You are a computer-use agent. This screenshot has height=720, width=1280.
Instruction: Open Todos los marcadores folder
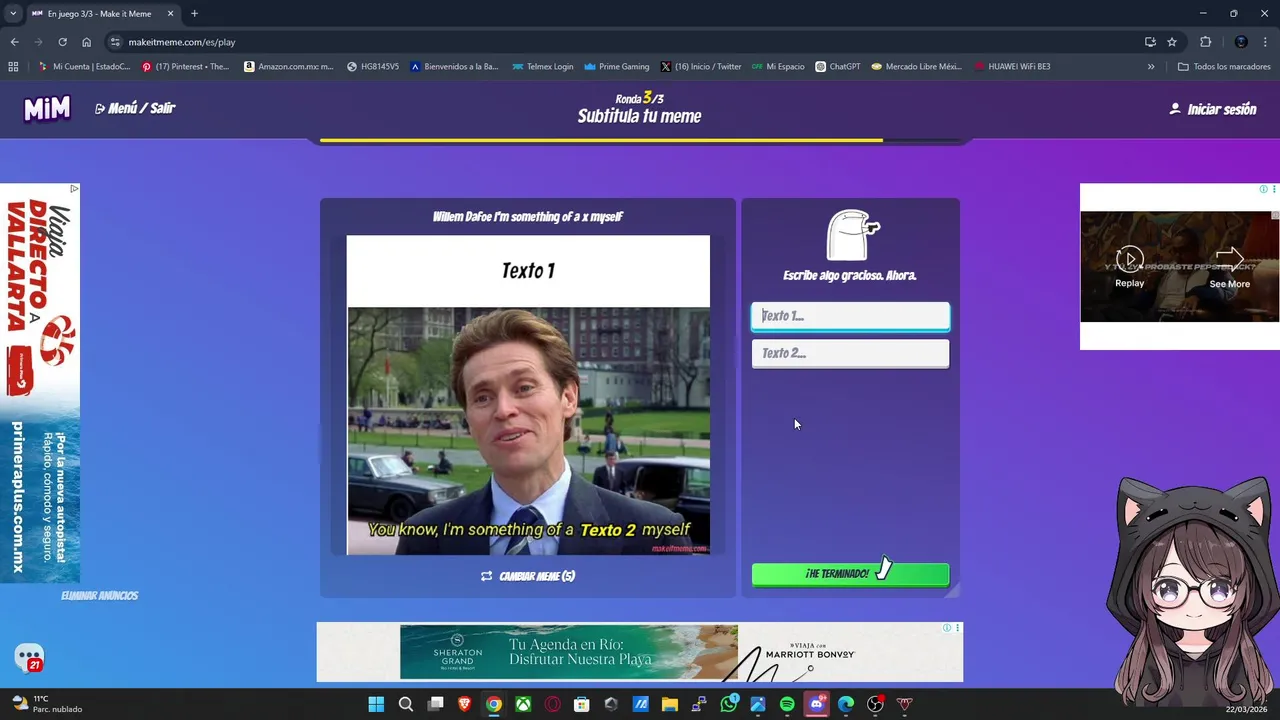click(x=1224, y=67)
